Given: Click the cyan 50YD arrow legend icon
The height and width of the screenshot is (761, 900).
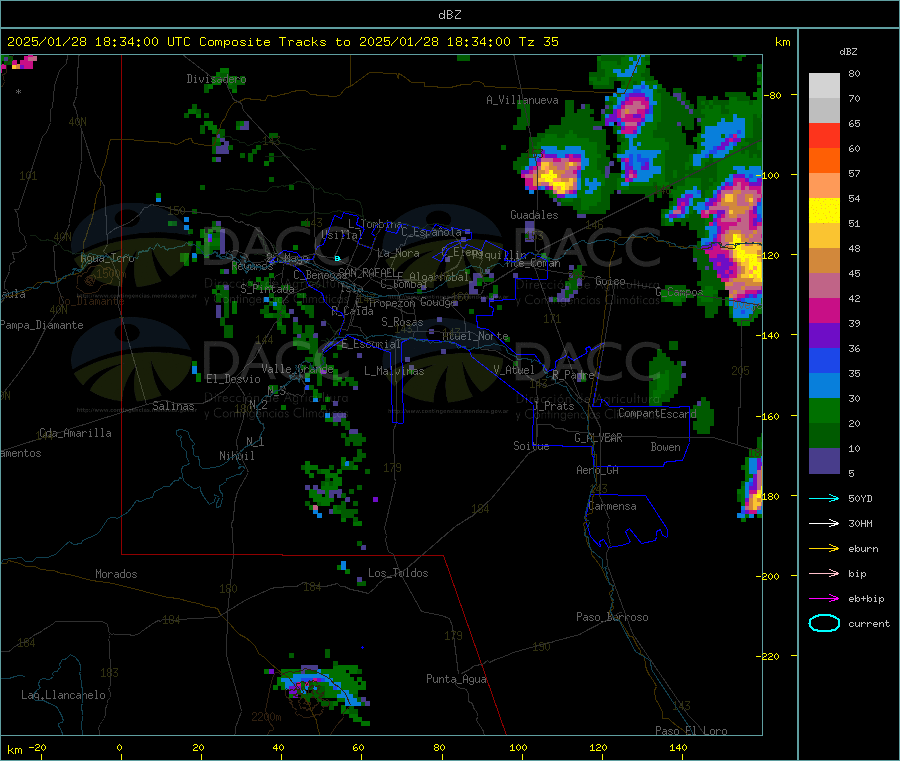Looking at the screenshot, I should pyautogui.click(x=824, y=498).
